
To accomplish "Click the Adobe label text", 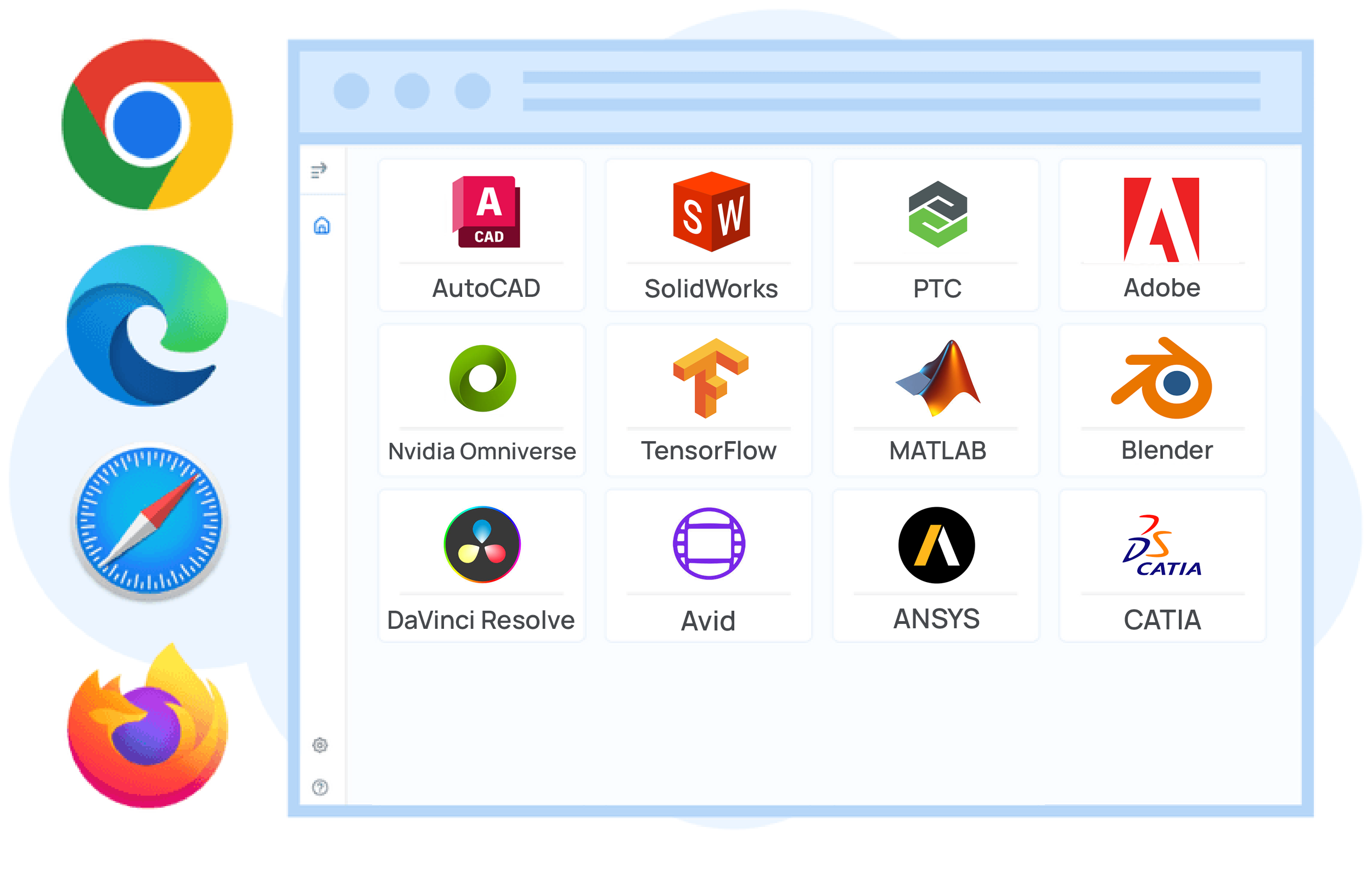I will (x=1162, y=288).
